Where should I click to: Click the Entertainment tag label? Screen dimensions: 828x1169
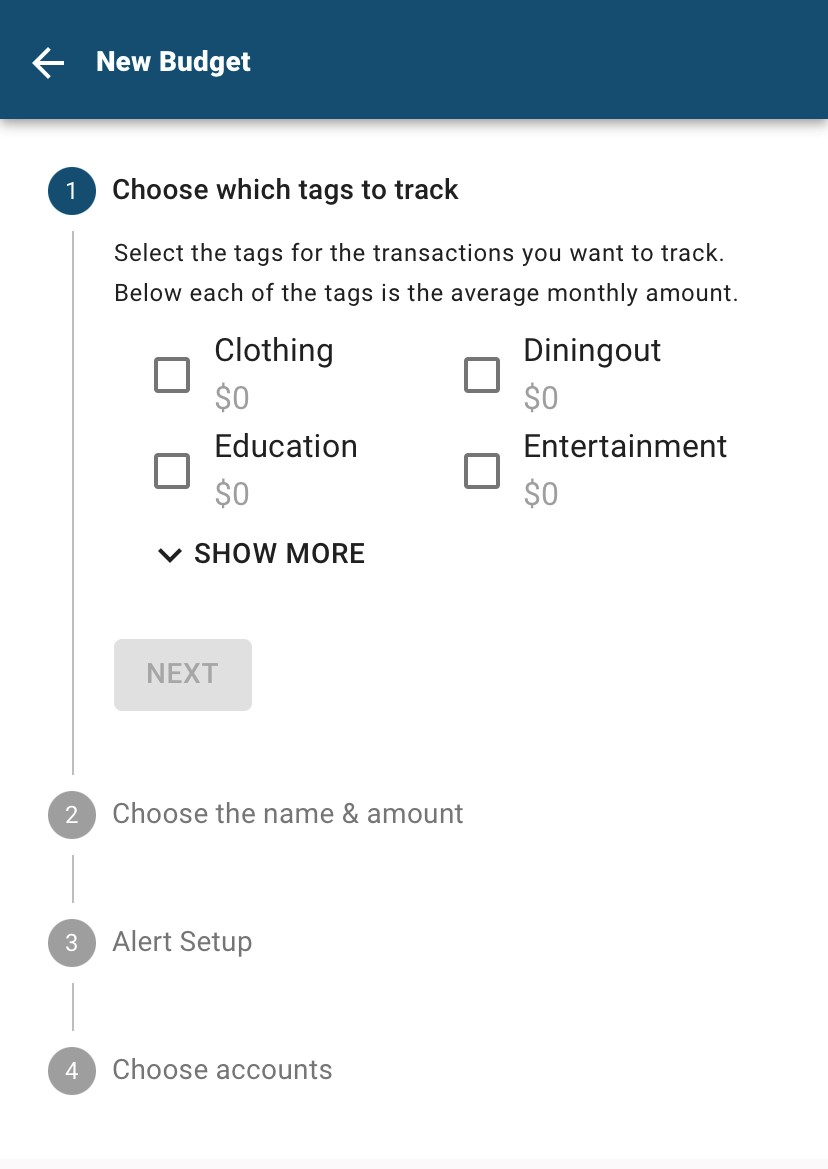point(625,447)
